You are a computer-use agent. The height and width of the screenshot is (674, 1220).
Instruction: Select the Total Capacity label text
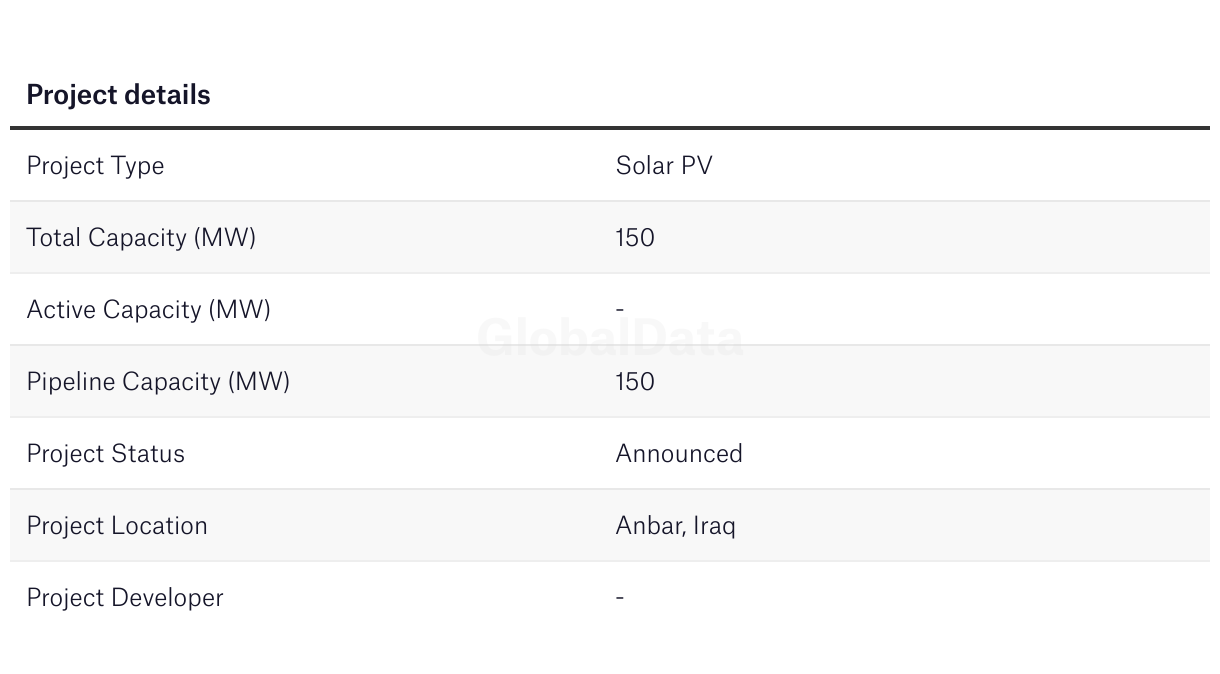coord(107,238)
